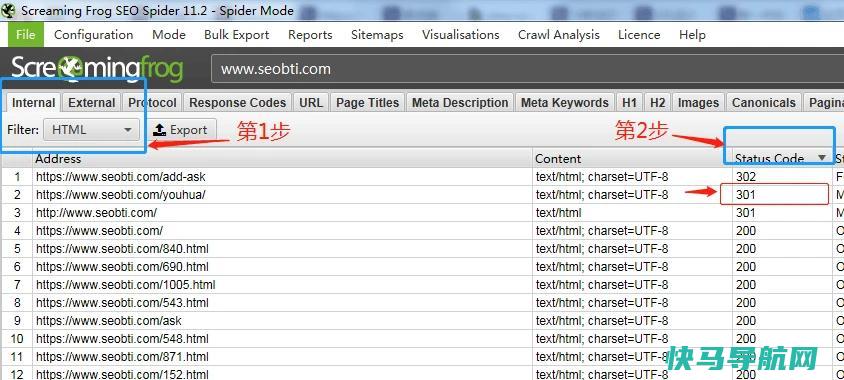Switch to the Response Codes tab

pyautogui.click(x=237, y=103)
